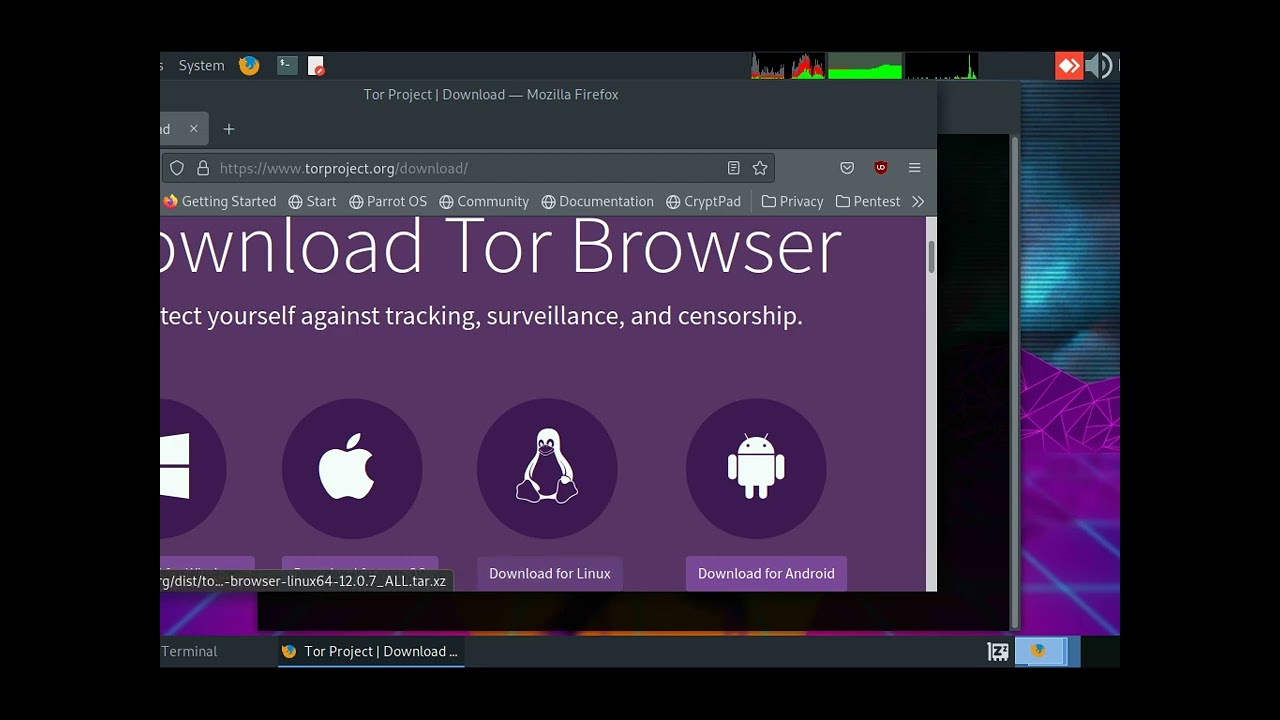The width and height of the screenshot is (1280, 720).
Task: Open the Pocket save icon
Action: point(847,168)
